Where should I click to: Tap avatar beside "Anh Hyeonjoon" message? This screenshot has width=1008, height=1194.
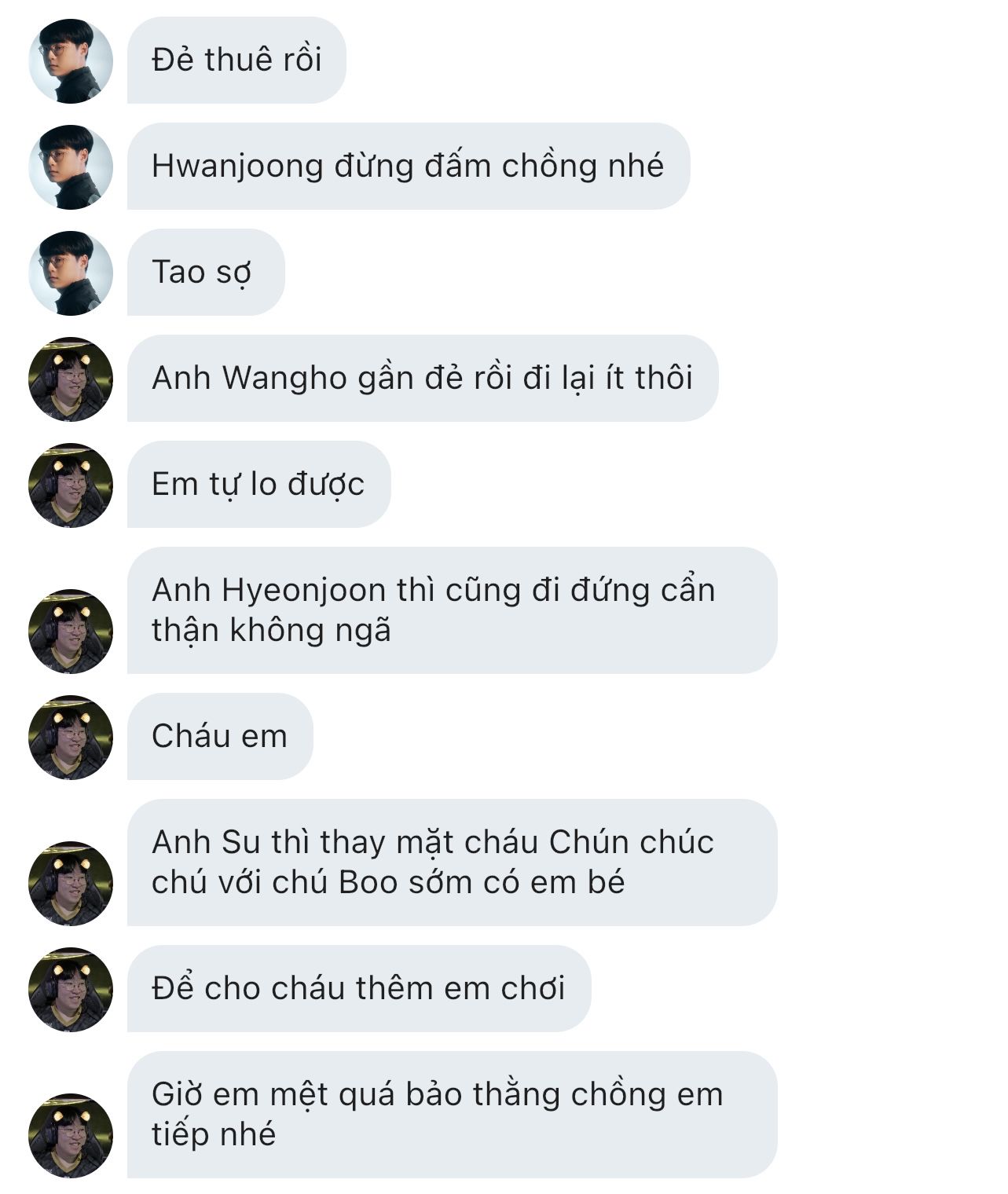point(71,632)
